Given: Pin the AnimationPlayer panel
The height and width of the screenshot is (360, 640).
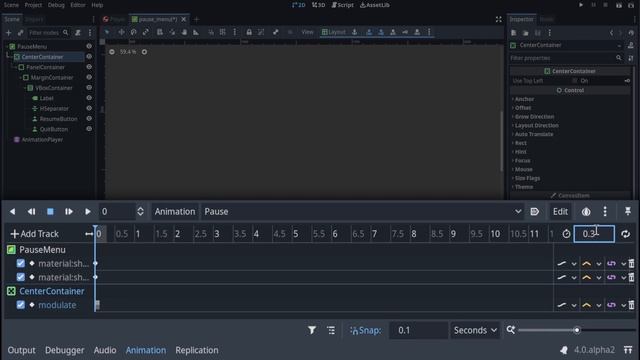Looking at the screenshot, I should (628, 211).
